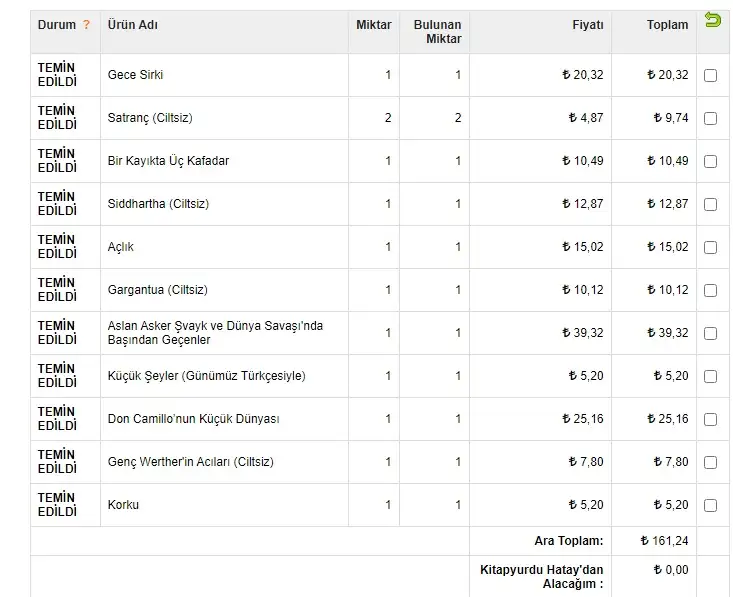Click the Durum column header

(x=57, y=25)
